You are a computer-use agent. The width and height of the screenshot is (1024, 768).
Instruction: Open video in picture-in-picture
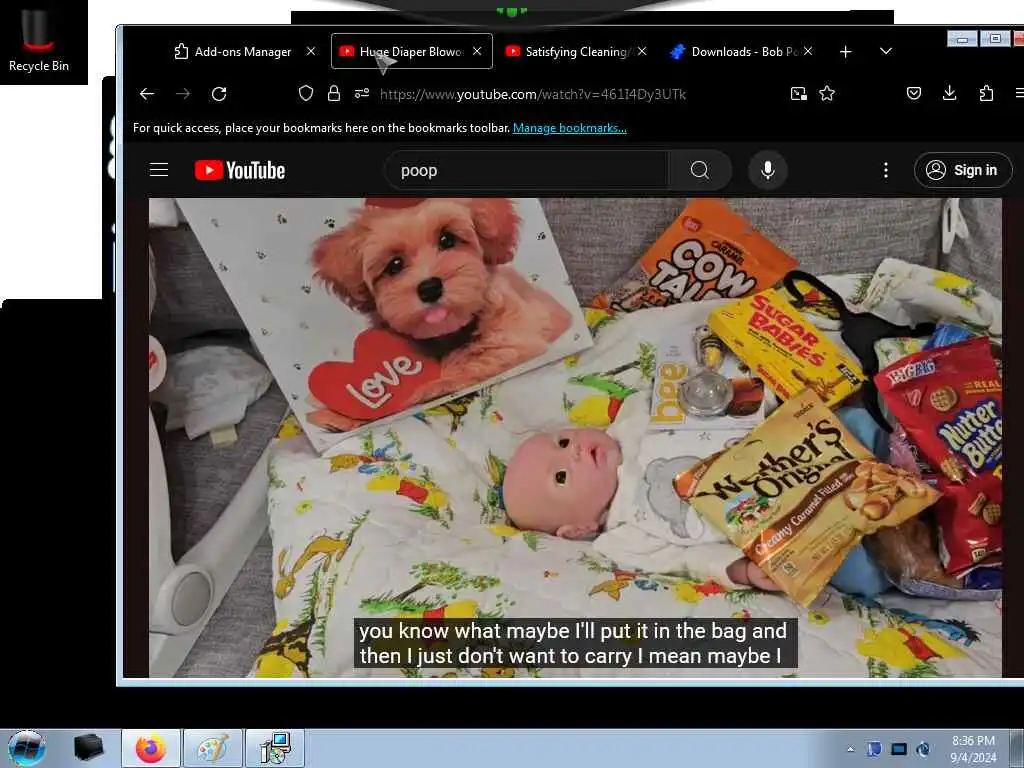(x=799, y=94)
